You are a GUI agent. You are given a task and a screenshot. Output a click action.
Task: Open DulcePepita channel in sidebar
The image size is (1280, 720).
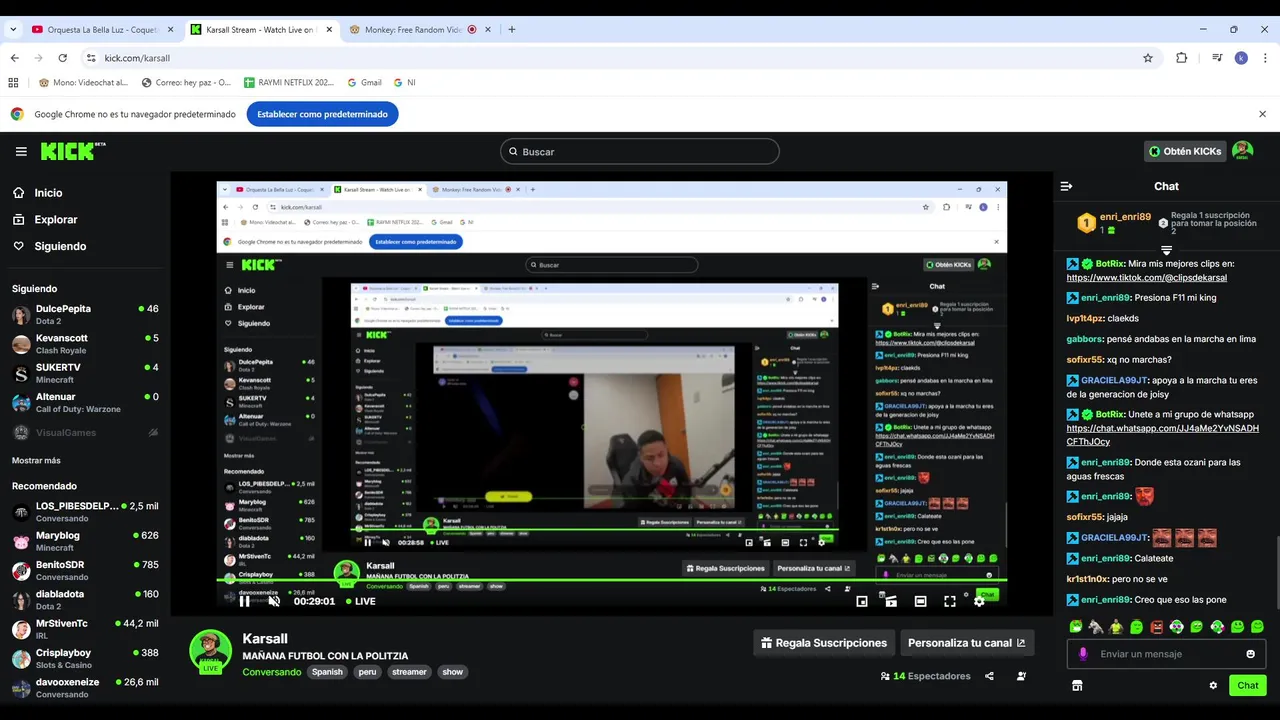pyautogui.click(x=85, y=315)
